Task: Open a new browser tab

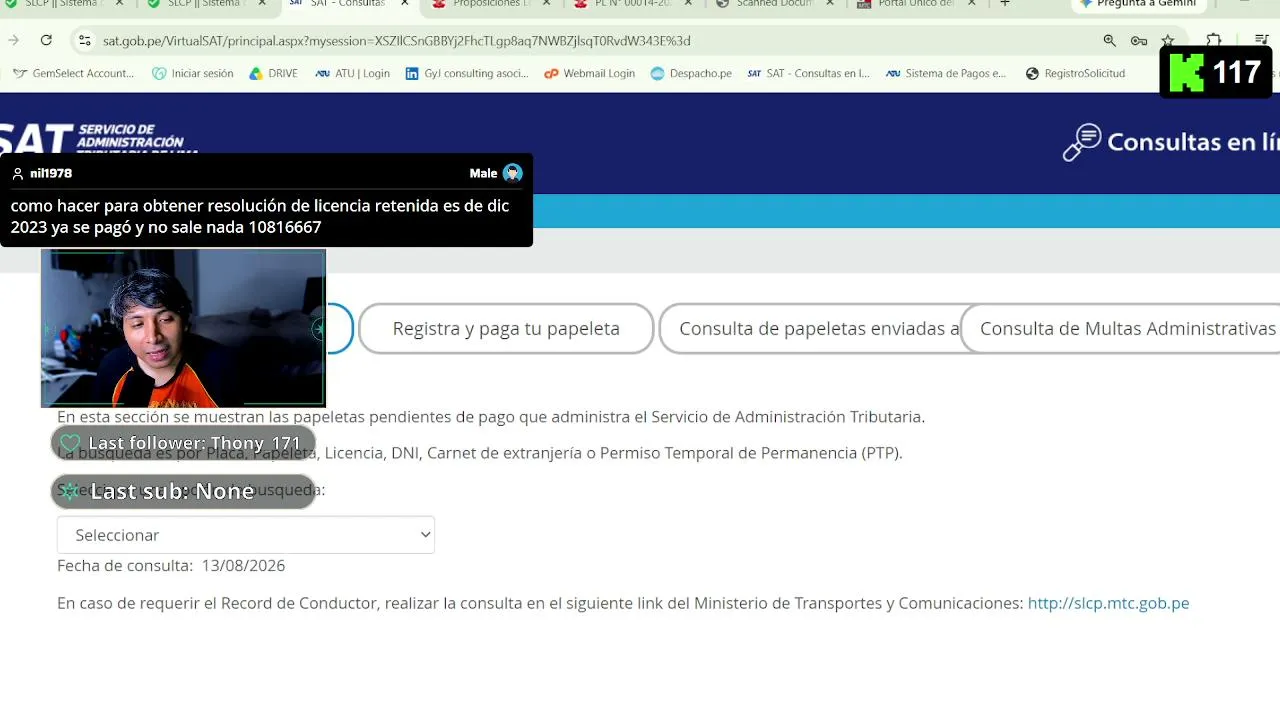Action: [1005, 3]
